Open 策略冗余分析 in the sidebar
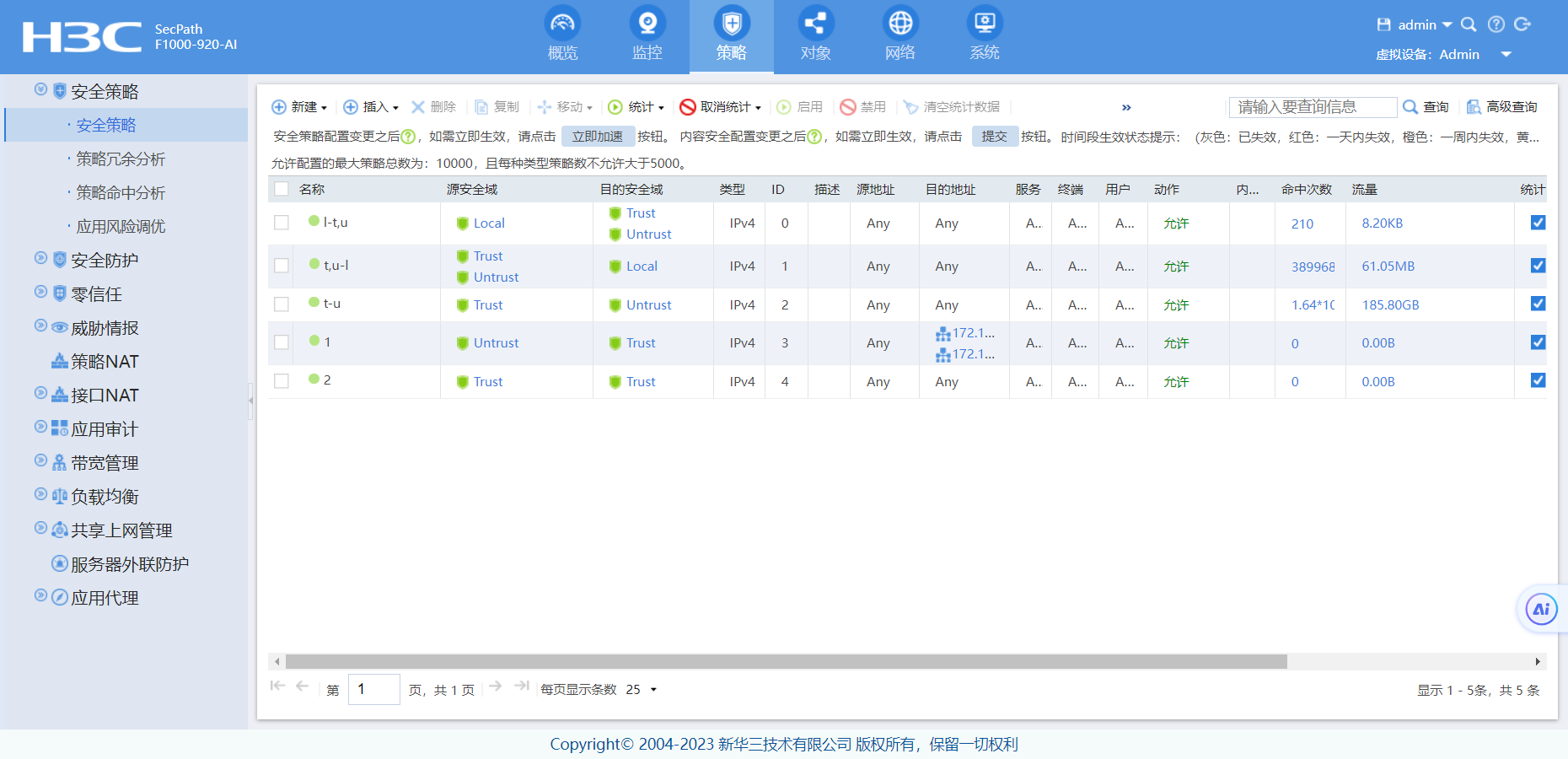Viewport: 1568px width, 759px height. click(x=121, y=159)
